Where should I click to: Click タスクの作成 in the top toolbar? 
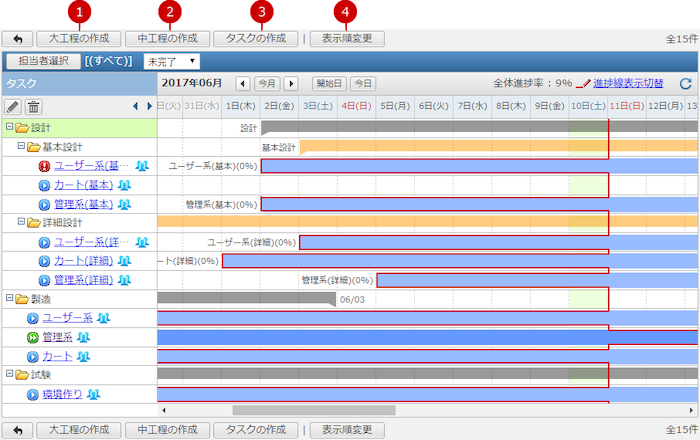point(255,38)
